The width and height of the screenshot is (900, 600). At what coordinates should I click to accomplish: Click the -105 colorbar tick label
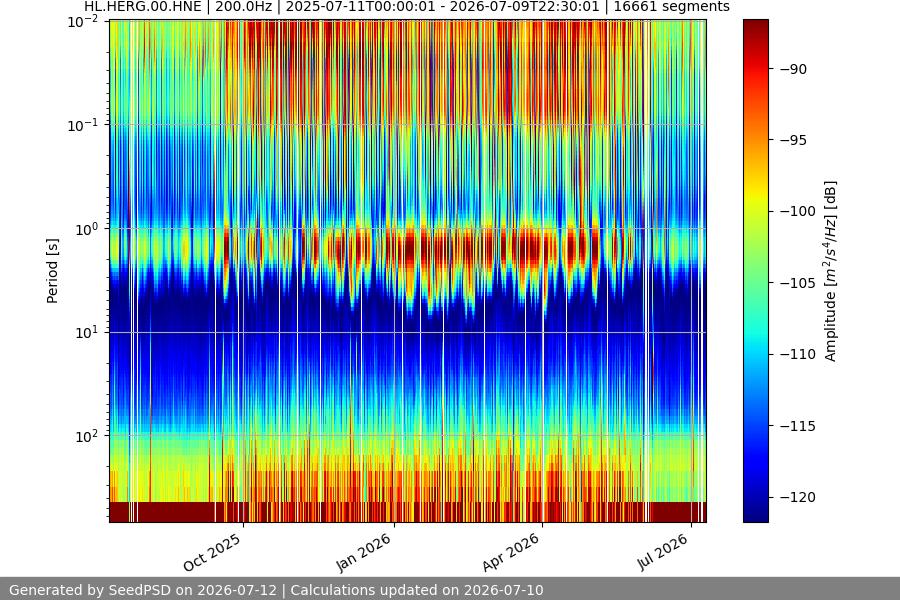click(x=798, y=283)
